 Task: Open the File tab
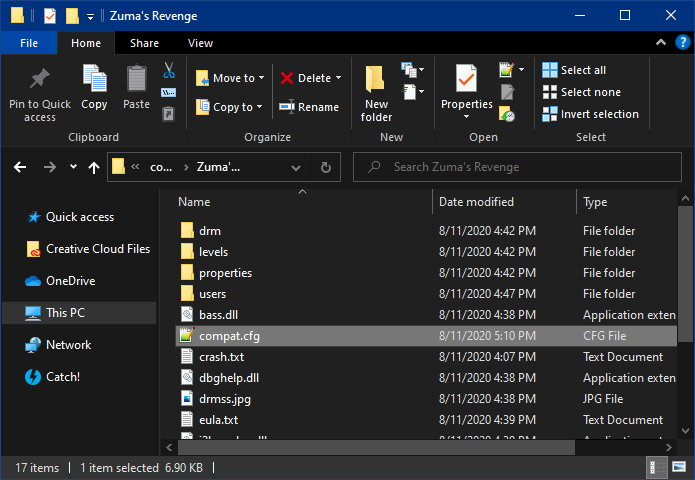[x=29, y=43]
